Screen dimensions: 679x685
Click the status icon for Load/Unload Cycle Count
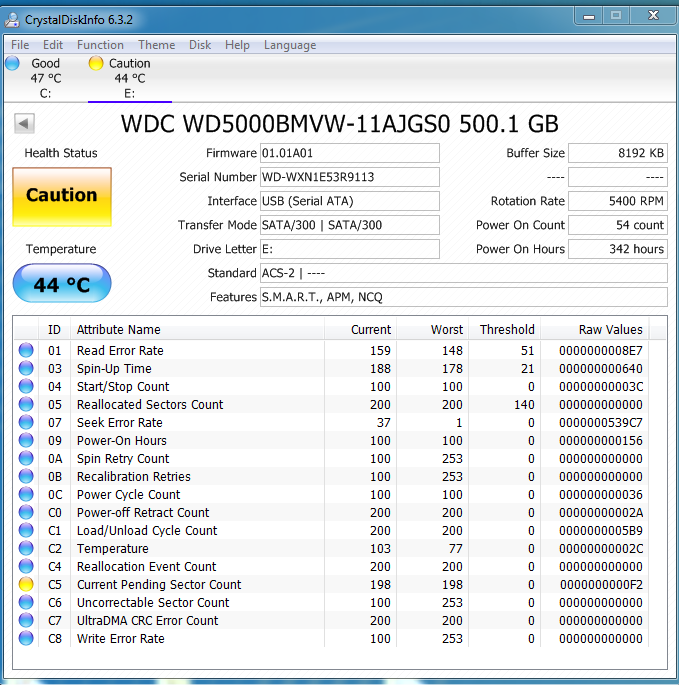coord(26,530)
